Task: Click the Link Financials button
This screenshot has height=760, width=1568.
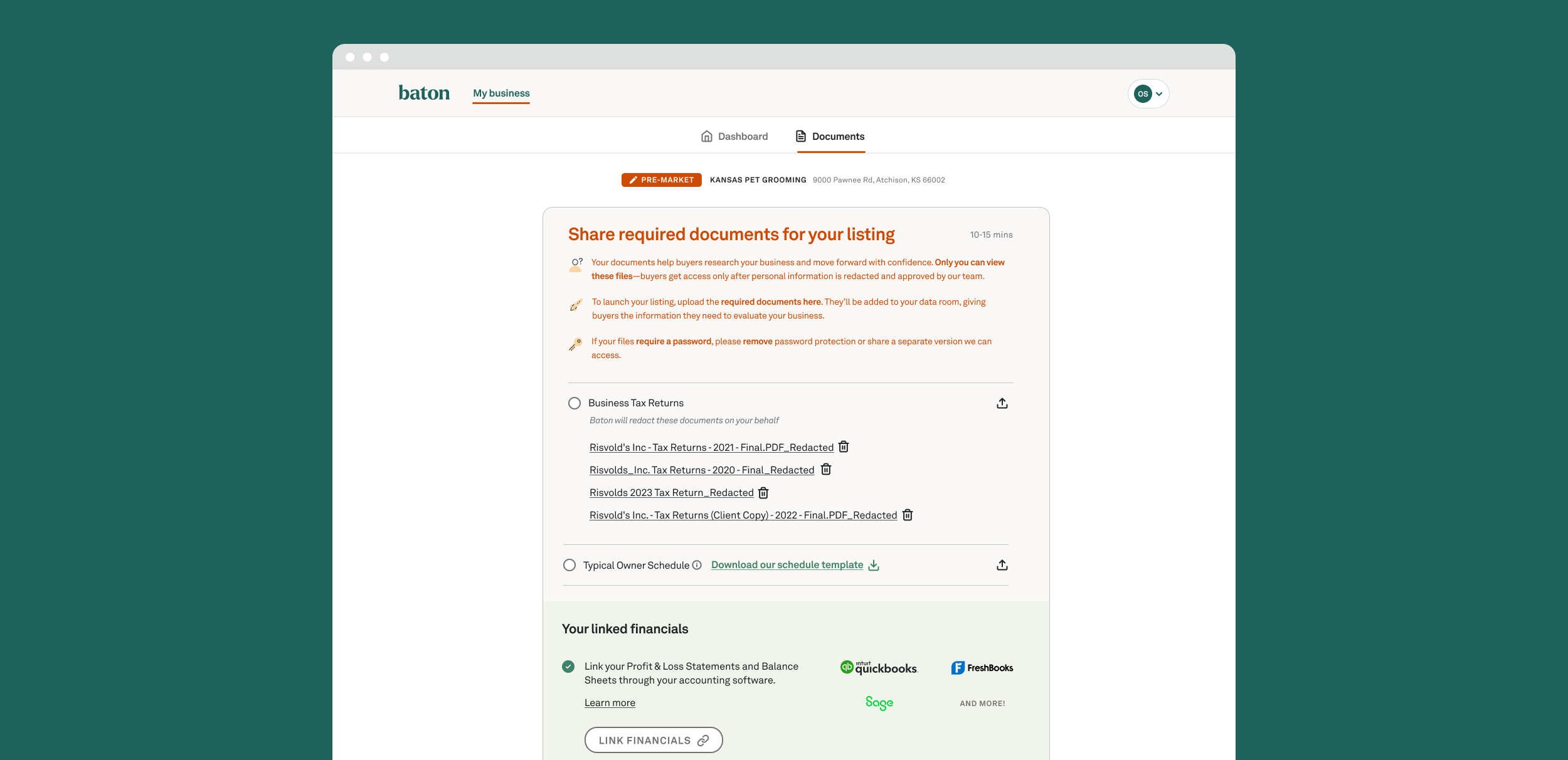Action: coord(654,740)
